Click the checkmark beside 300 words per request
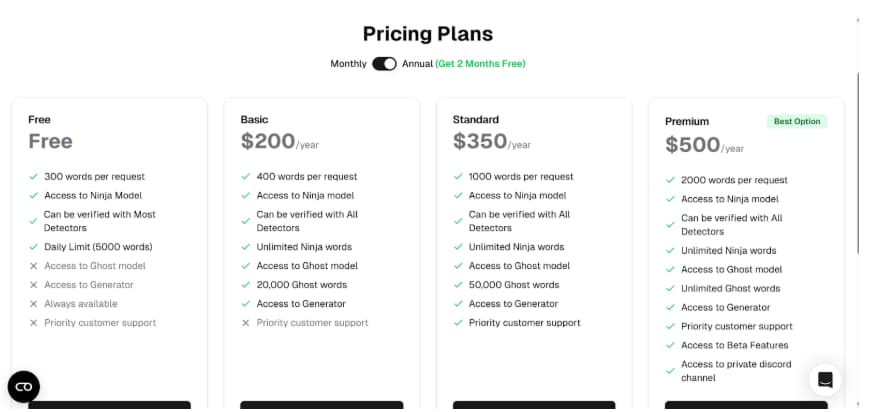The height and width of the screenshot is (412, 883). 33,177
